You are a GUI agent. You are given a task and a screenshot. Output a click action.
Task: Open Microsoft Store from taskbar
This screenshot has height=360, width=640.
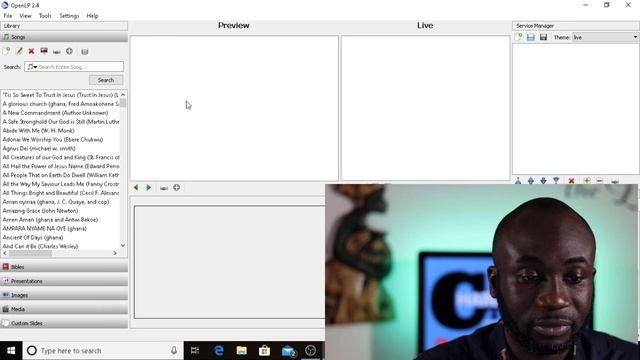click(264, 351)
